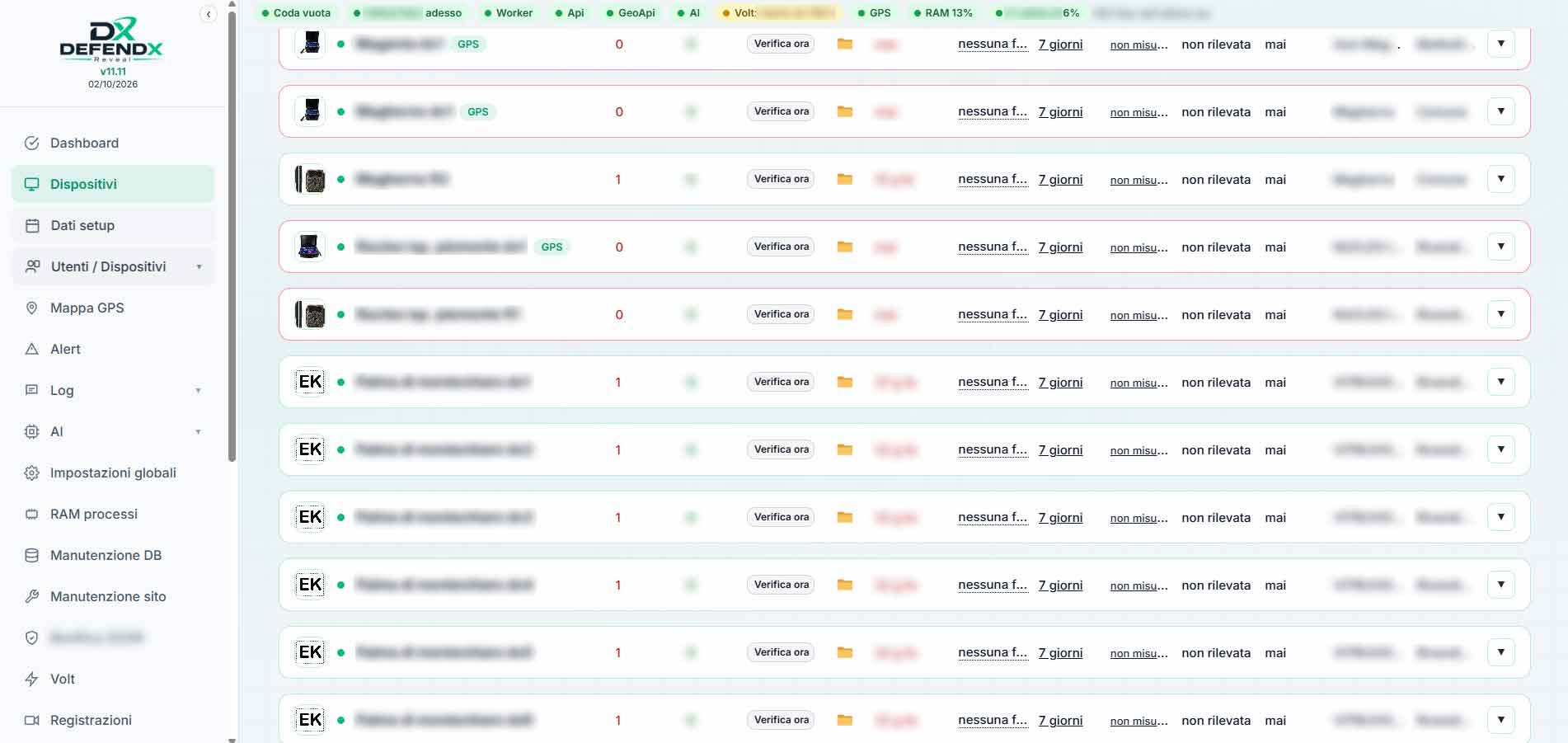The width and height of the screenshot is (1568, 743).
Task: Click the RAM 13% status chip
Action: (x=942, y=13)
